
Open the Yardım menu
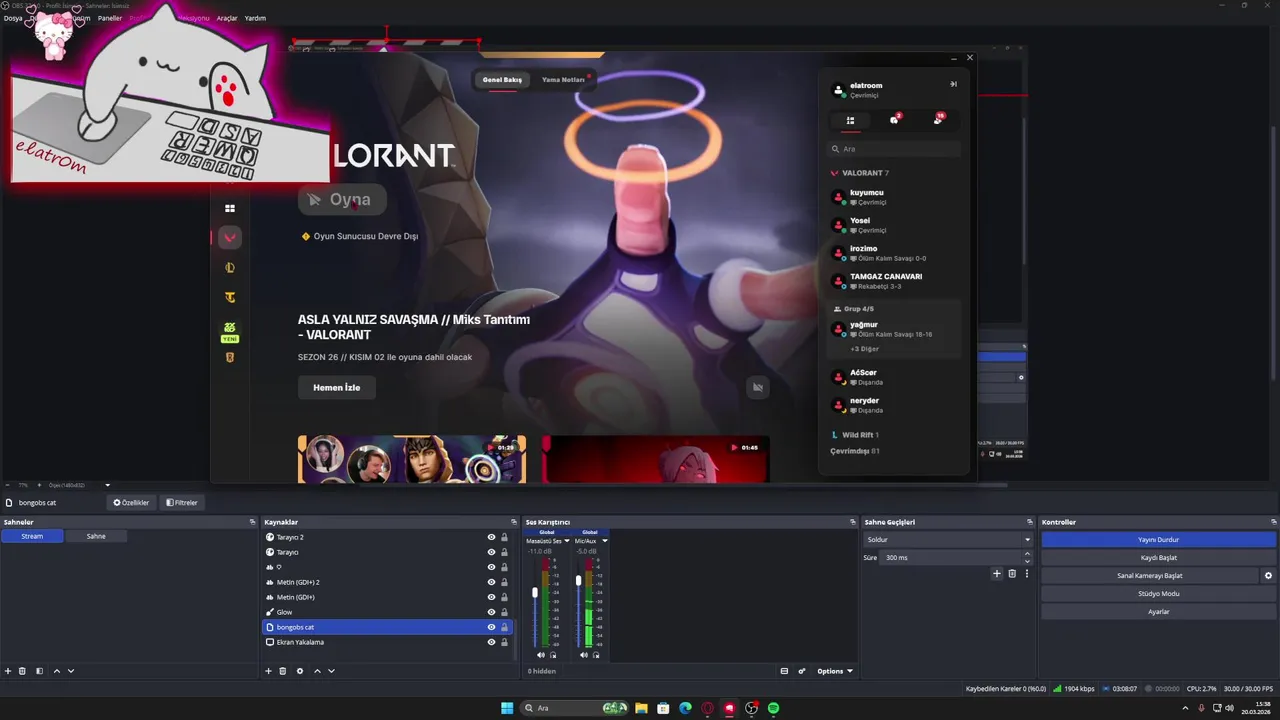click(255, 18)
